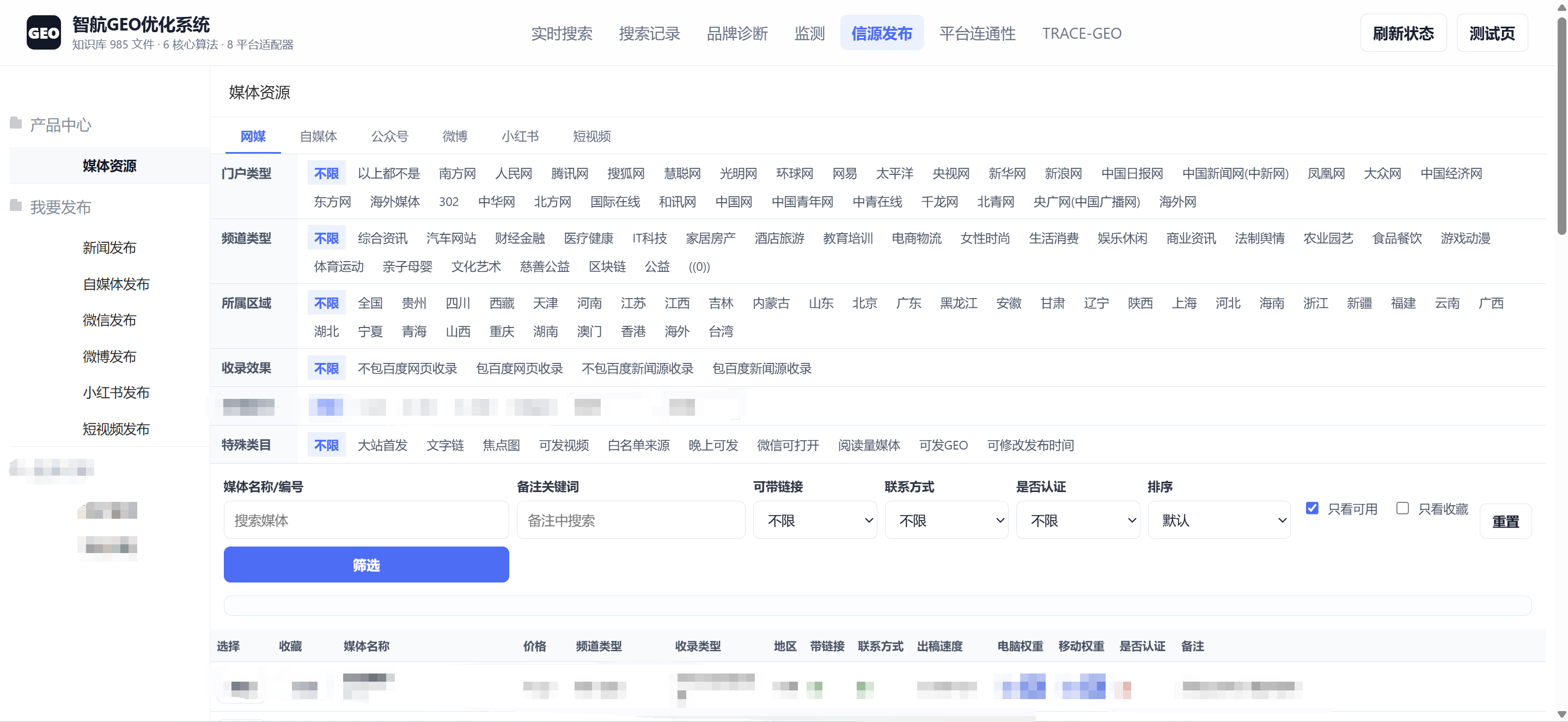Screen dimensions: 1568x722
Task: Switch to the 自媒体 media tab
Action: [319, 136]
